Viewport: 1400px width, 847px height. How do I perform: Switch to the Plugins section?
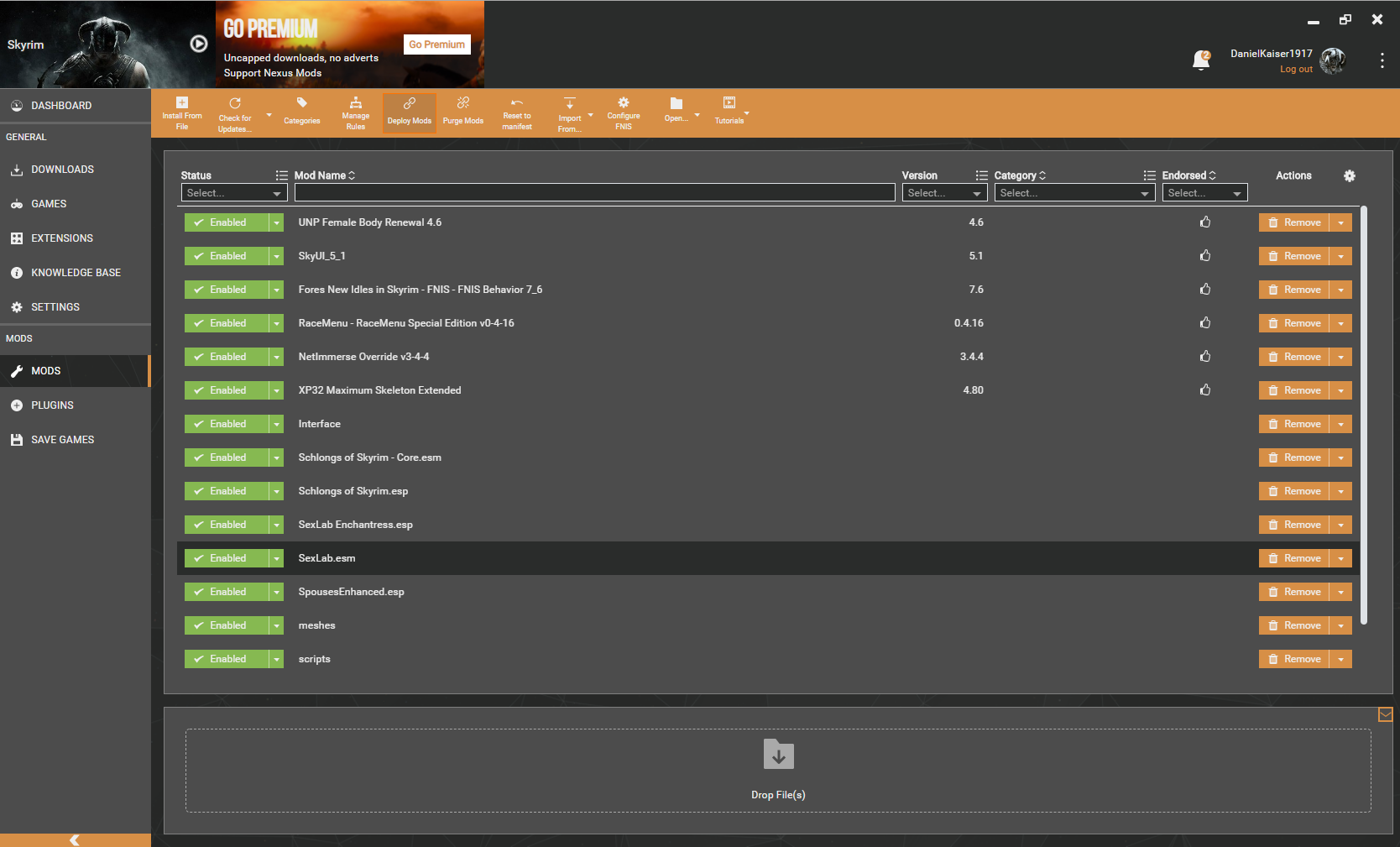[50, 405]
